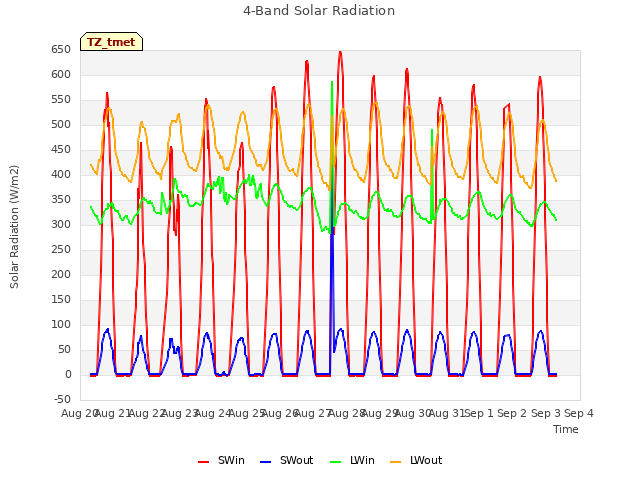
Task: Click the 300 y-axis tick label
Action: pyautogui.click(x=61, y=224)
